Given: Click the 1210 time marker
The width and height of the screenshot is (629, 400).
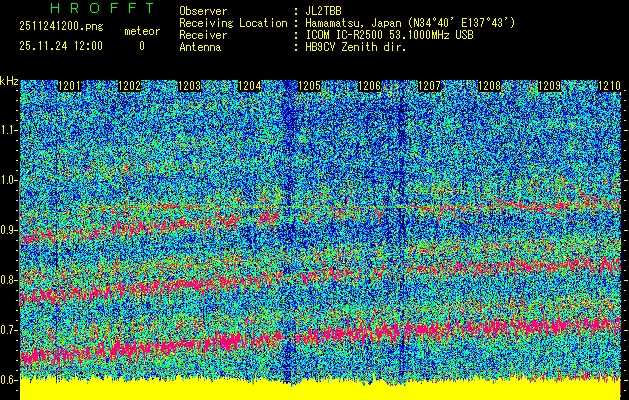Looking at the screenshot, I should (x=609, y=87).
